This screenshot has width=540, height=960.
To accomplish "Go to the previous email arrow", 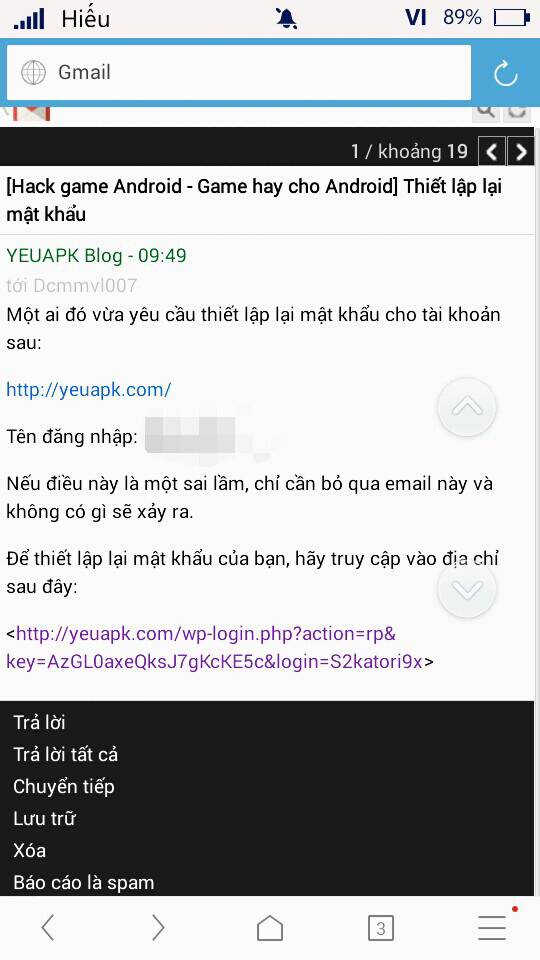I will (491, 152).
